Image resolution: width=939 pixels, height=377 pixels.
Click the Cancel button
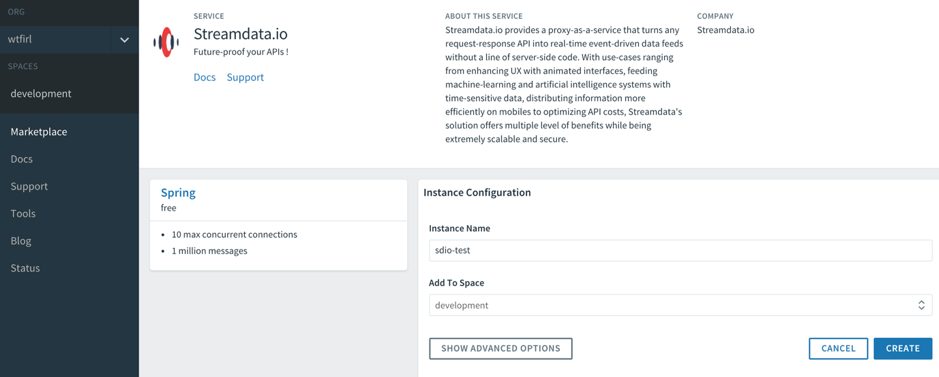point(838,348)
